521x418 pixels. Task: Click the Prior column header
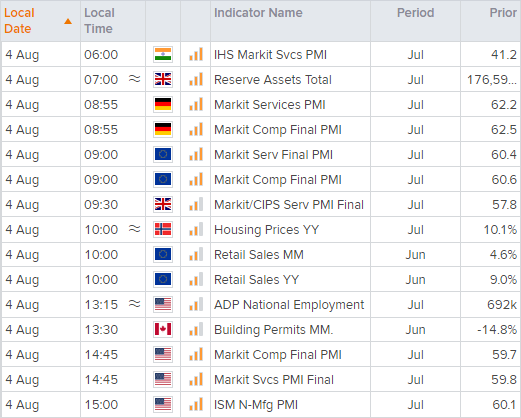tap(503, 13)
